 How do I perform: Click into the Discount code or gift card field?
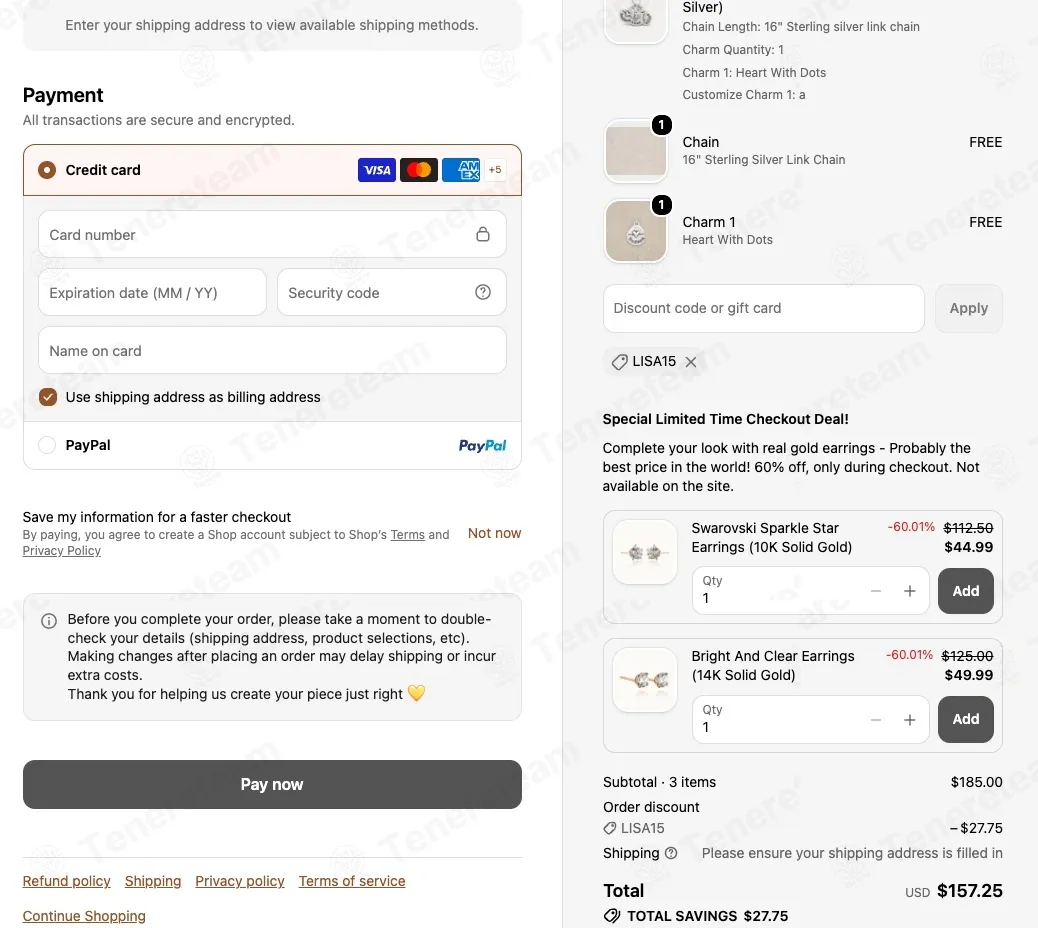[x=763, y=308]
